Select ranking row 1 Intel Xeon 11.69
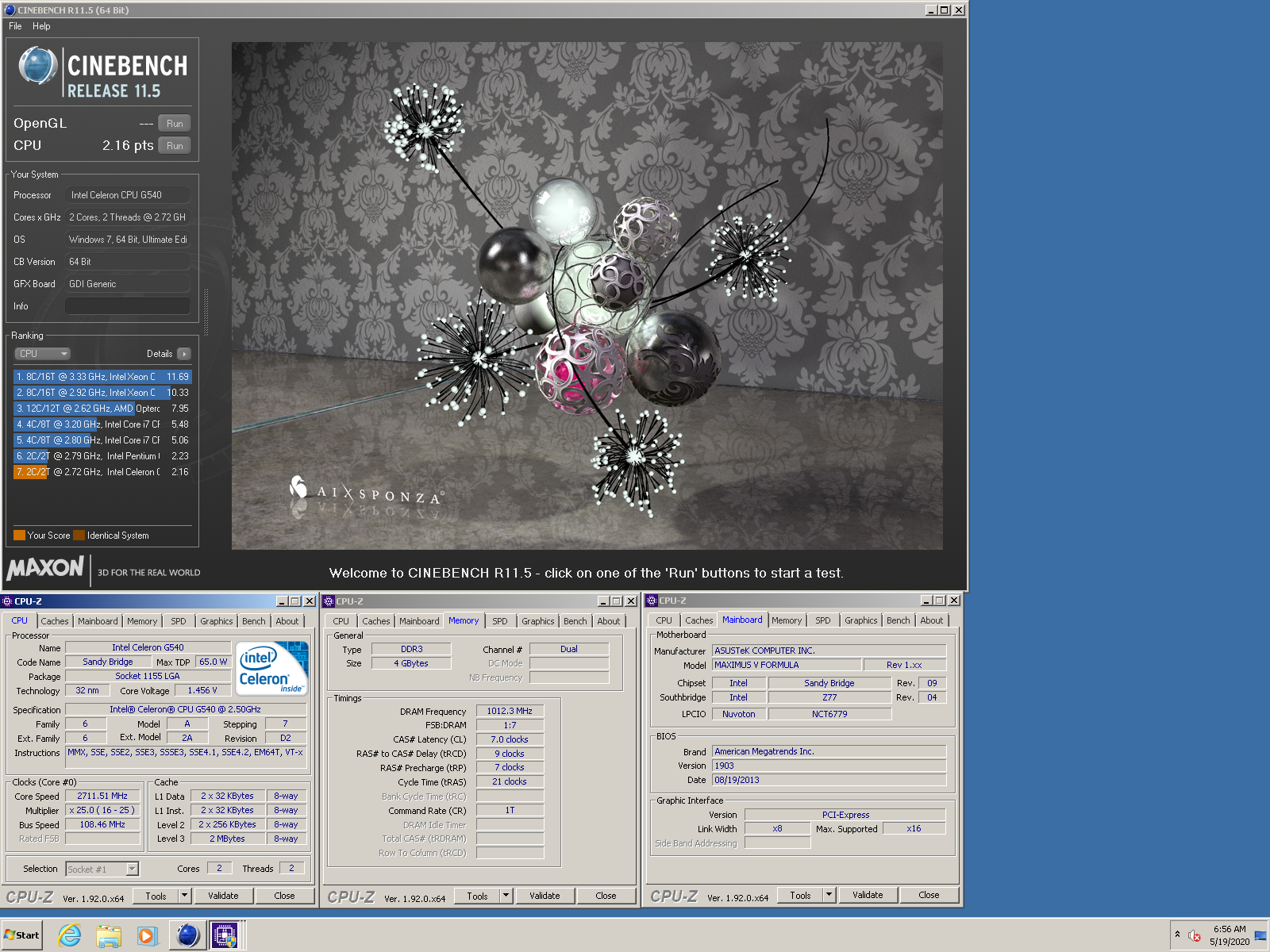This screenshot has width=1270, height=952. [x=102, y=377]
